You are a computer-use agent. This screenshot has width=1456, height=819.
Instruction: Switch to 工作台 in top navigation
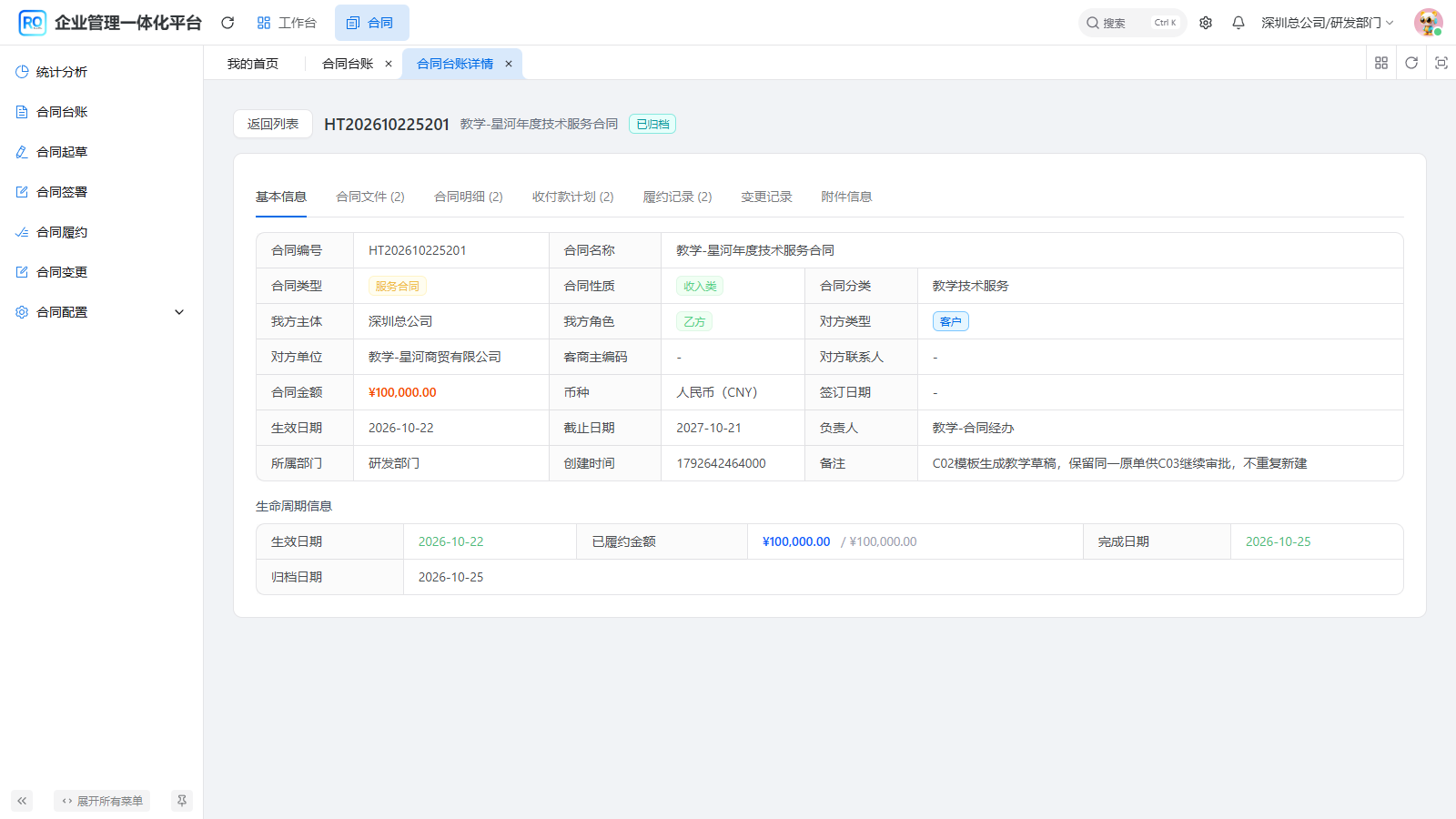coord(287,23)
